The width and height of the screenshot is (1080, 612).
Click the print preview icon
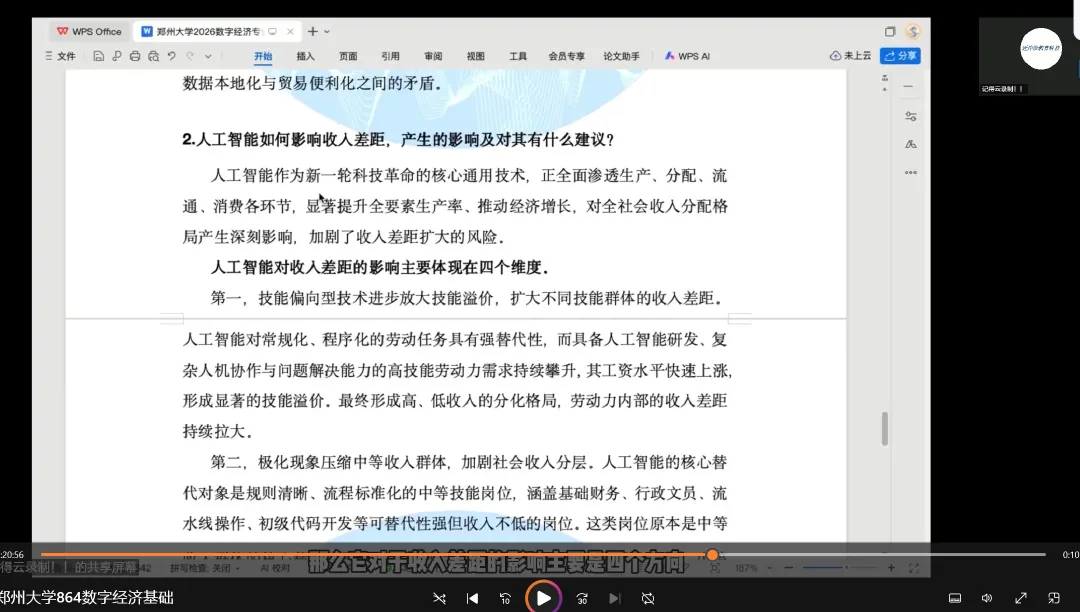(x=154, y=56)
